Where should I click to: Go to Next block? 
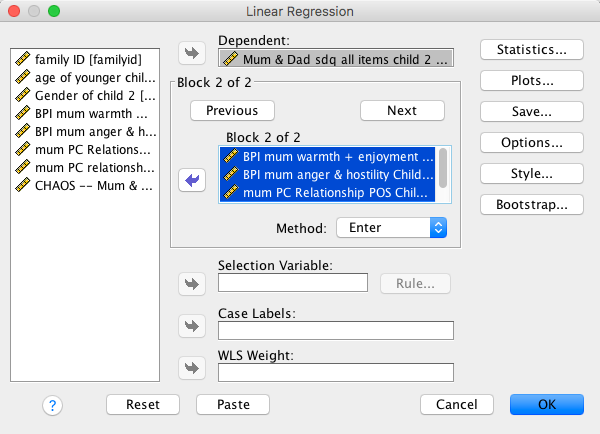point(402,111)
